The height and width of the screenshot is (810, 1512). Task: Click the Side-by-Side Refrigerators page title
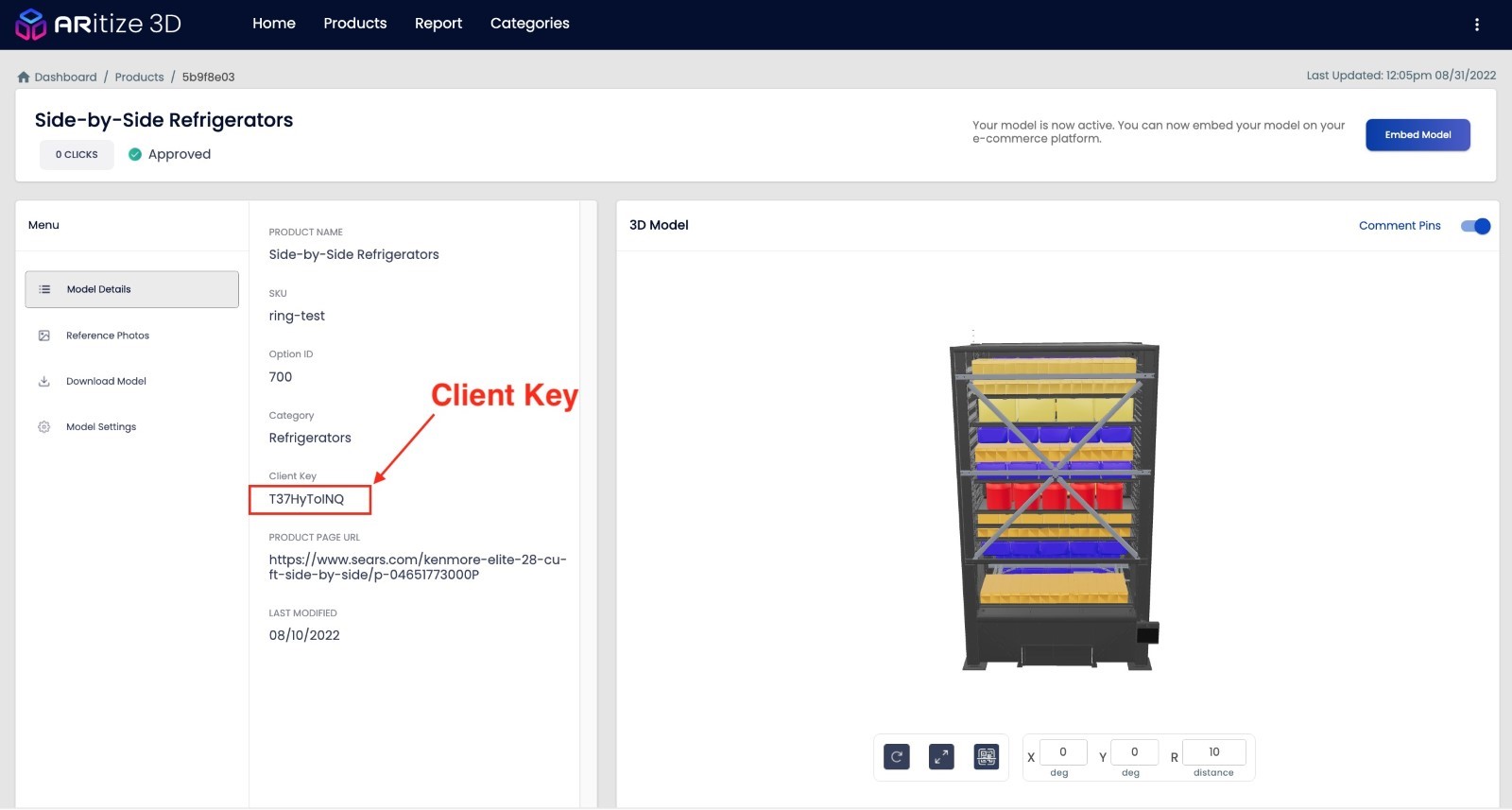(x=163, y=120)
